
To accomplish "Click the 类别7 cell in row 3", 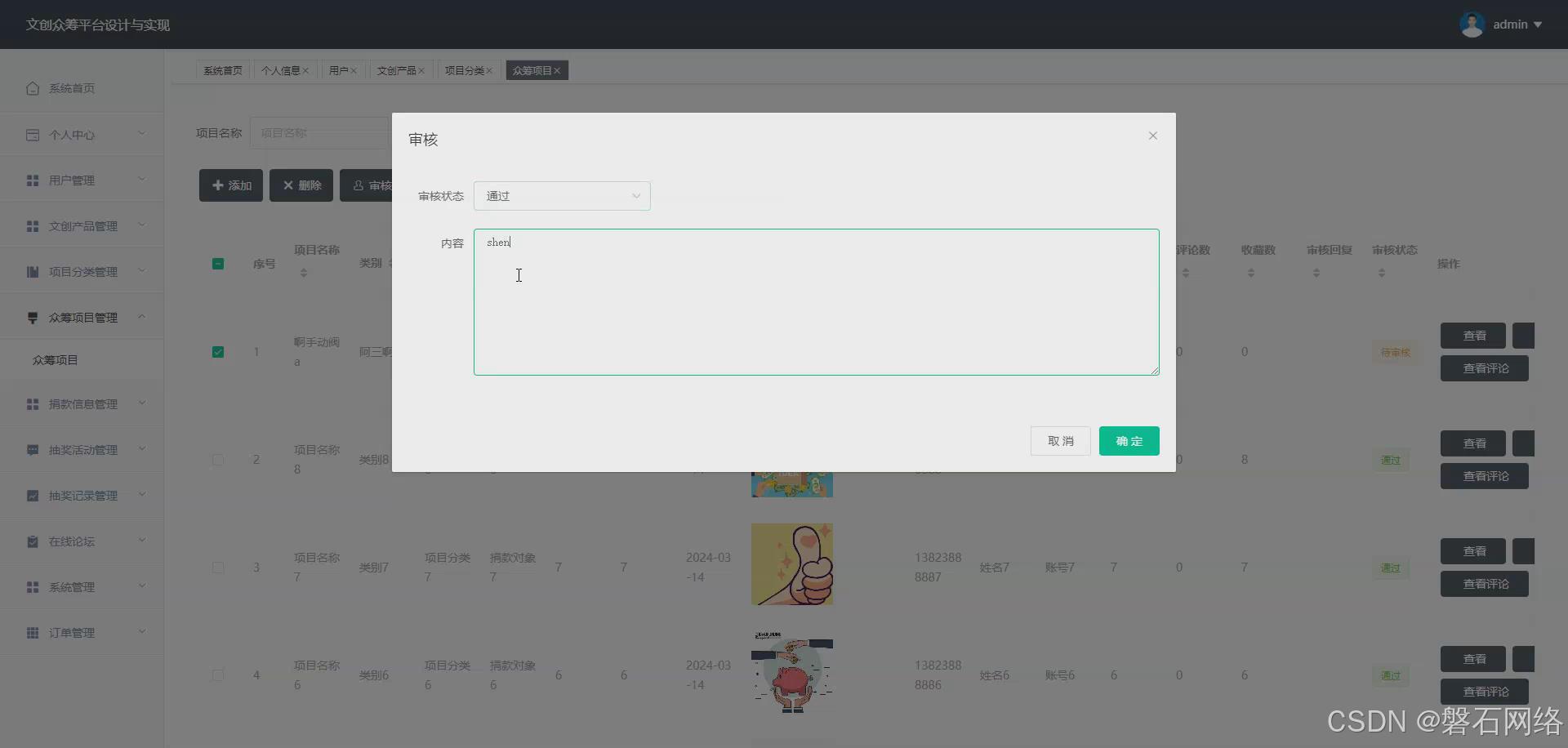I will (x=374, y=568).
